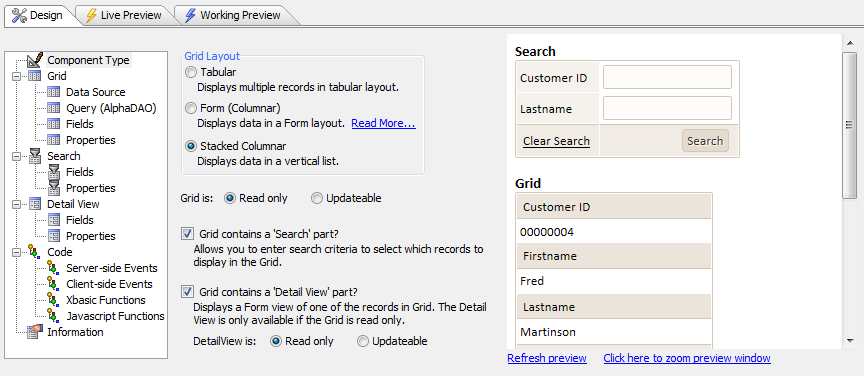Click the Working Preview lightning icon

pyautogui.click(x=190, y=15)
